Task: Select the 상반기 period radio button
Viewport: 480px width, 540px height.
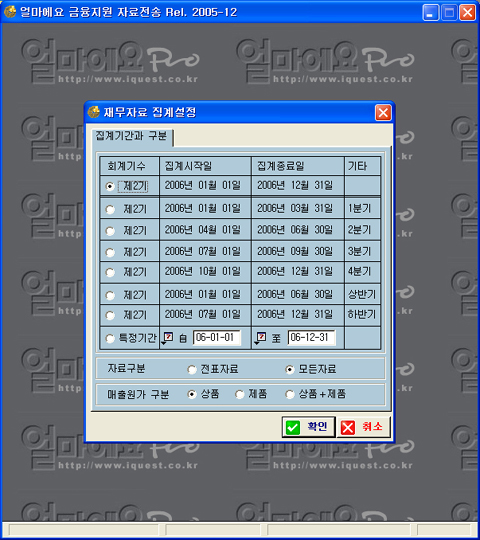Action: (x=110, y=295)
